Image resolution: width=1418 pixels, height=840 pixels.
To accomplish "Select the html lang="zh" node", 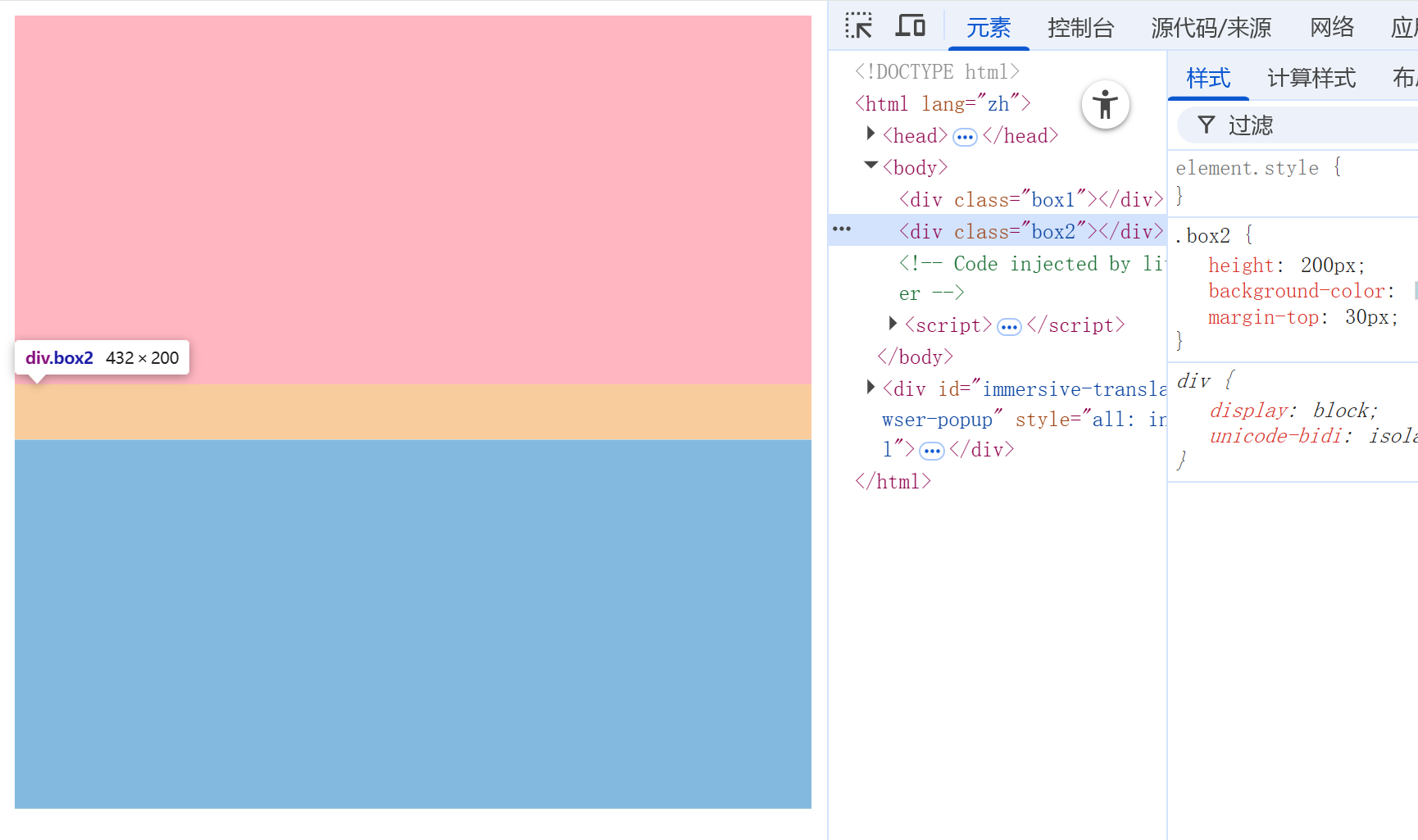I will click(x=943, y=104).
